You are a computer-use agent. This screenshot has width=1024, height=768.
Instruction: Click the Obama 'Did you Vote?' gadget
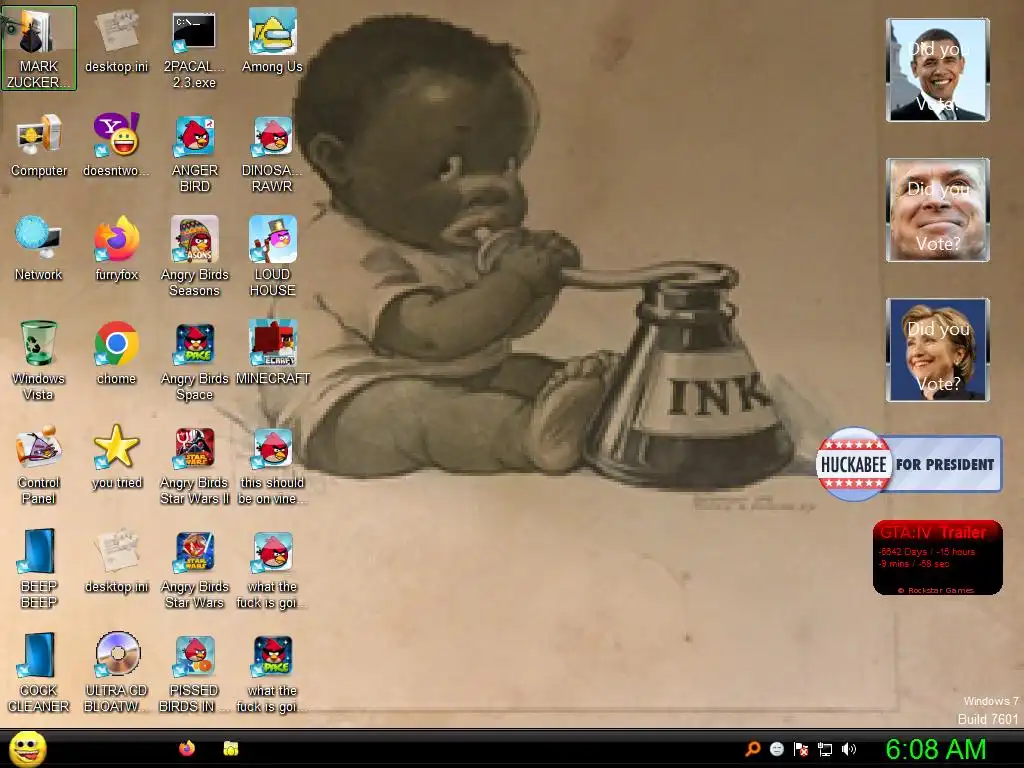(937, 70)
